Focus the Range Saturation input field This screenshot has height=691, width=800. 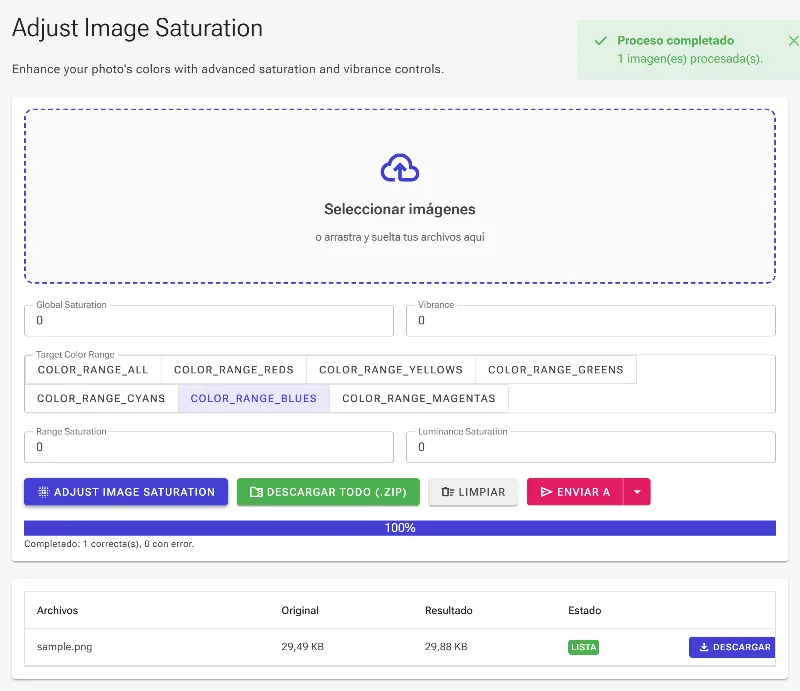[x=209, y=447]
